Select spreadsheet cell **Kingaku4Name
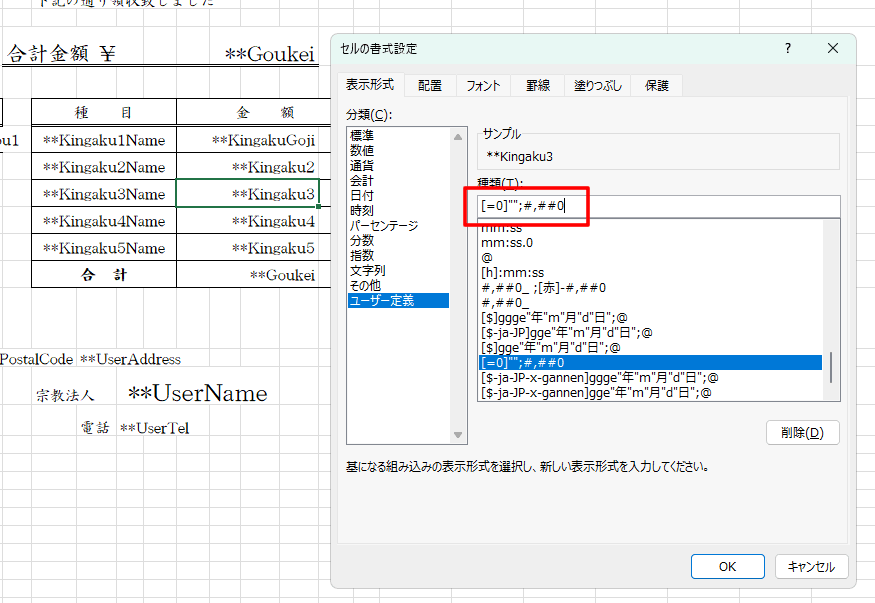 tap(104, 221)
